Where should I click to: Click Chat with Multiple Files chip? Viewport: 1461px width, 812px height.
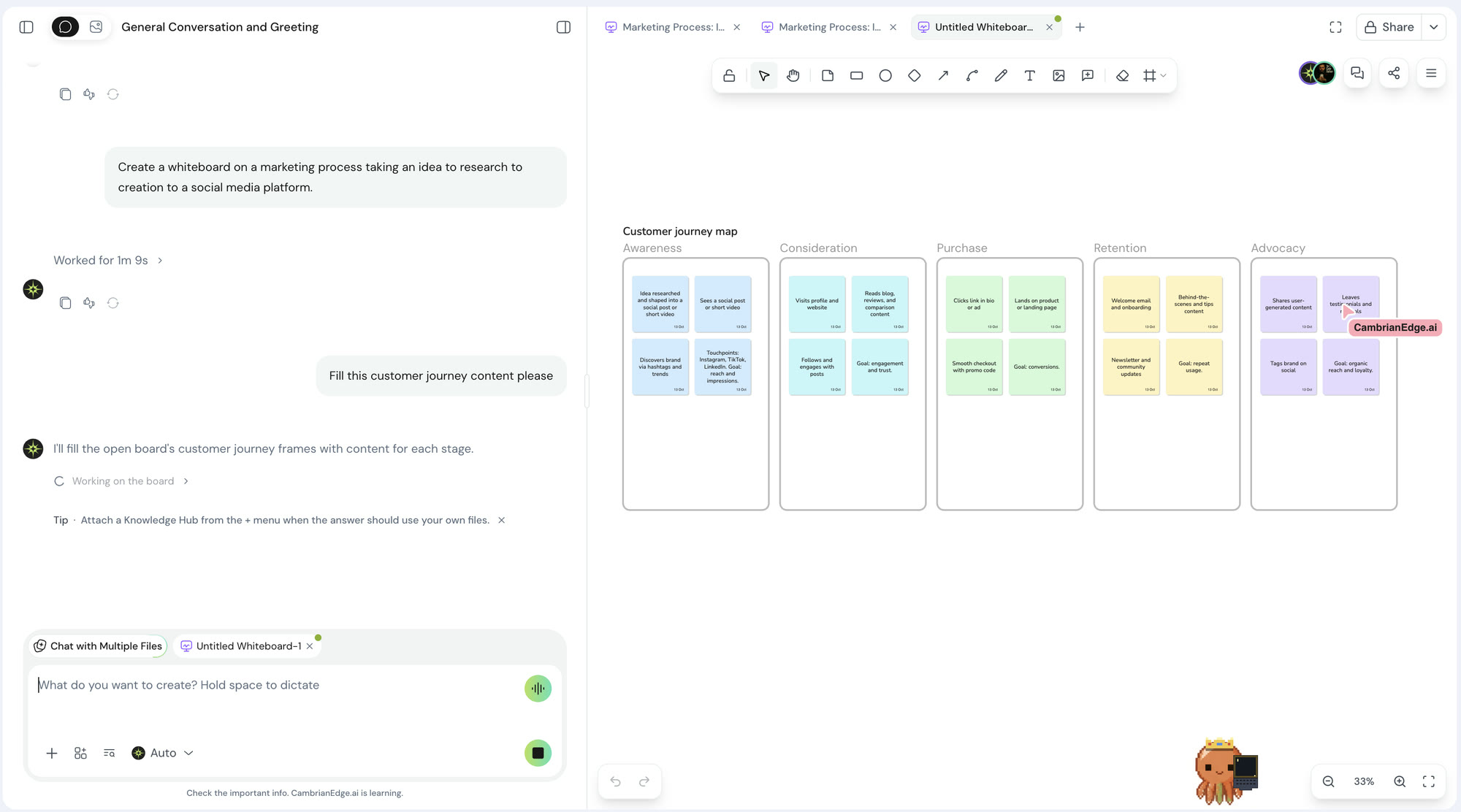pos(99,646)
